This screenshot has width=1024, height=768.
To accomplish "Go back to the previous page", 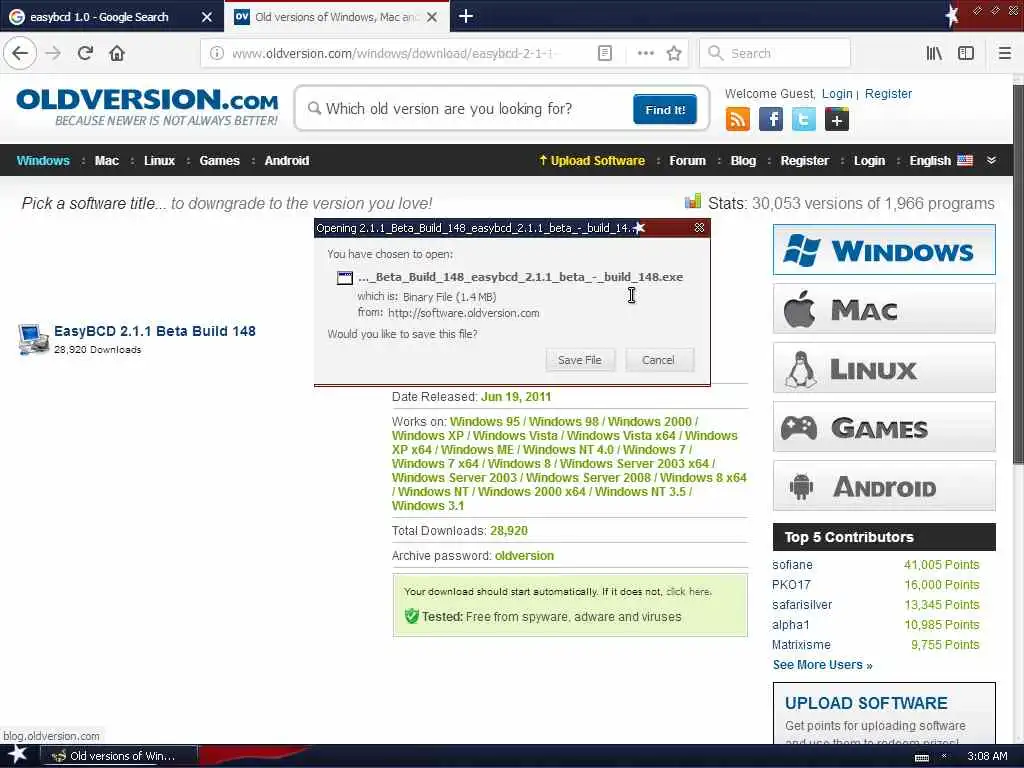I will coord(20,53).
